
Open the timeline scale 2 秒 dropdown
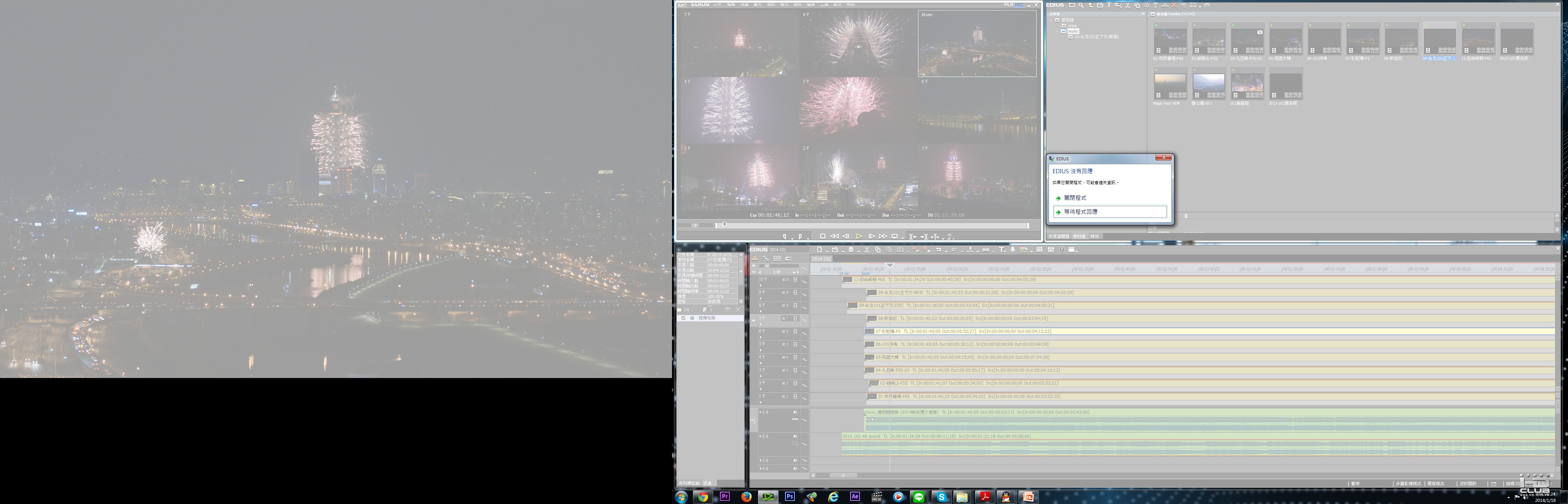[795, 272]
